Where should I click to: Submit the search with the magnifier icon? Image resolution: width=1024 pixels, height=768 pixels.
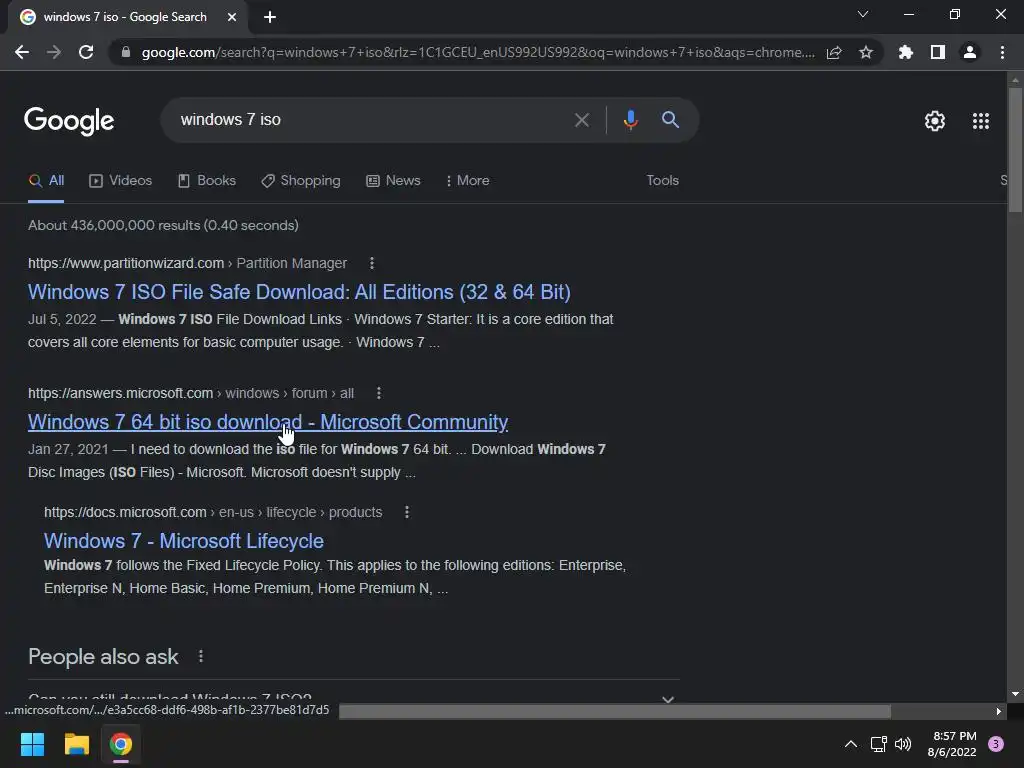tap(670, 120)
